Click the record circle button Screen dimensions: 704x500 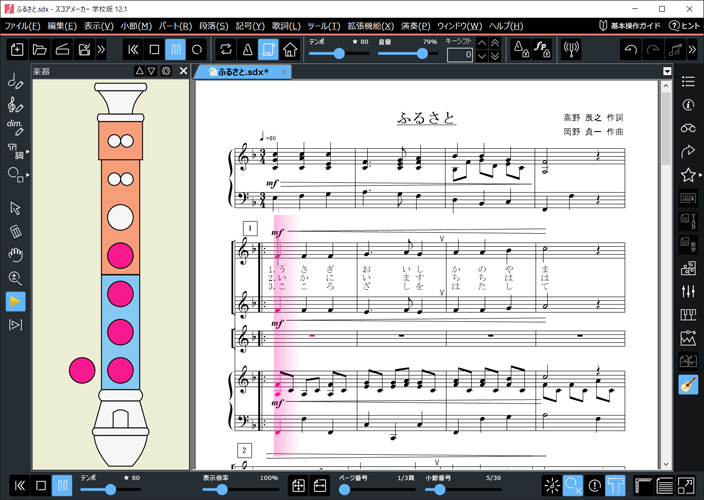point(197,49)
